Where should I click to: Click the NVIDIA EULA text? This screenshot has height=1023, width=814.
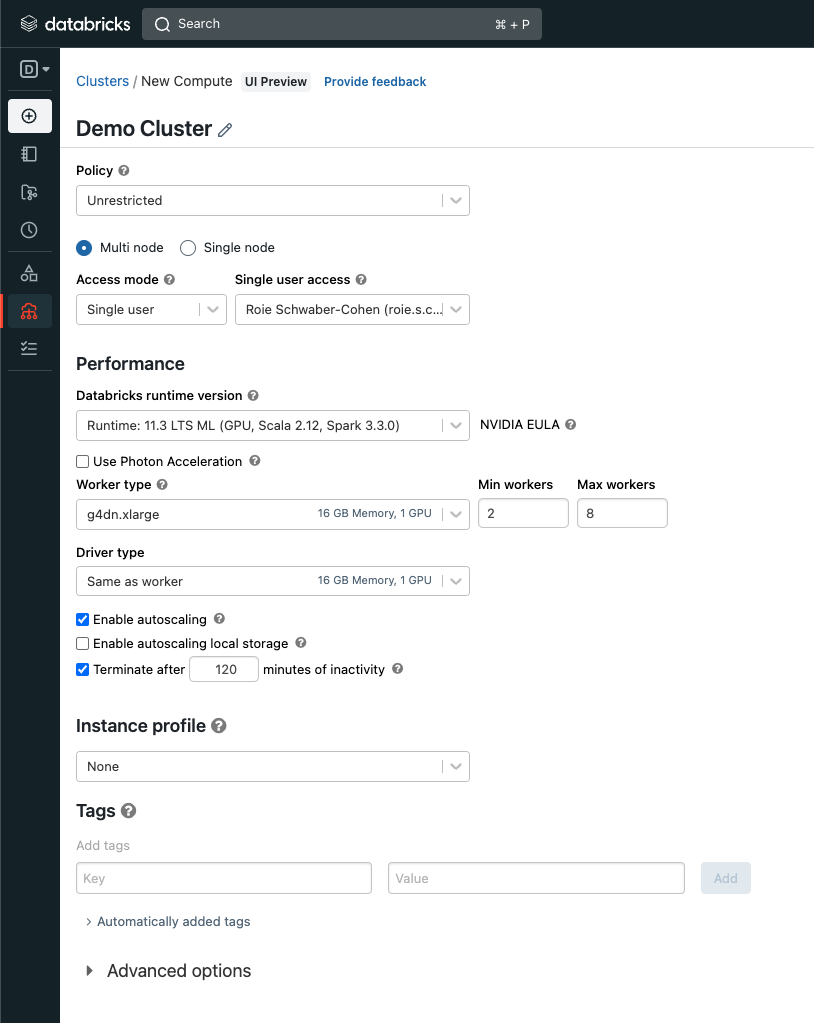click(520, 425)
